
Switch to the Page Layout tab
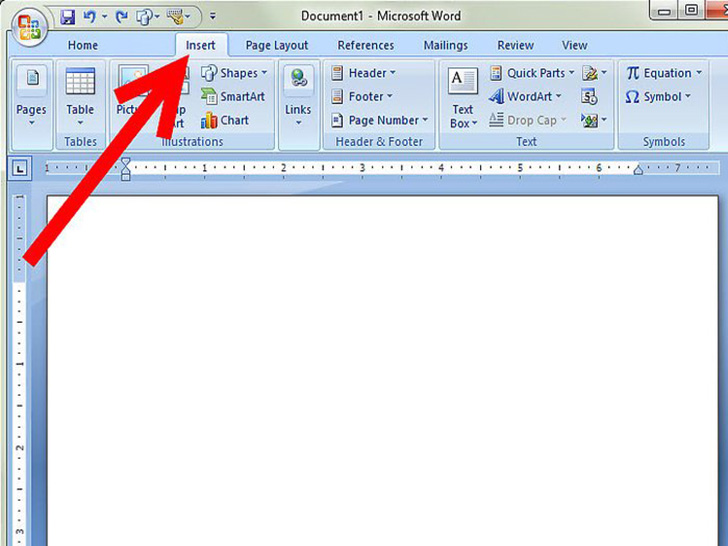coord(277,46)
